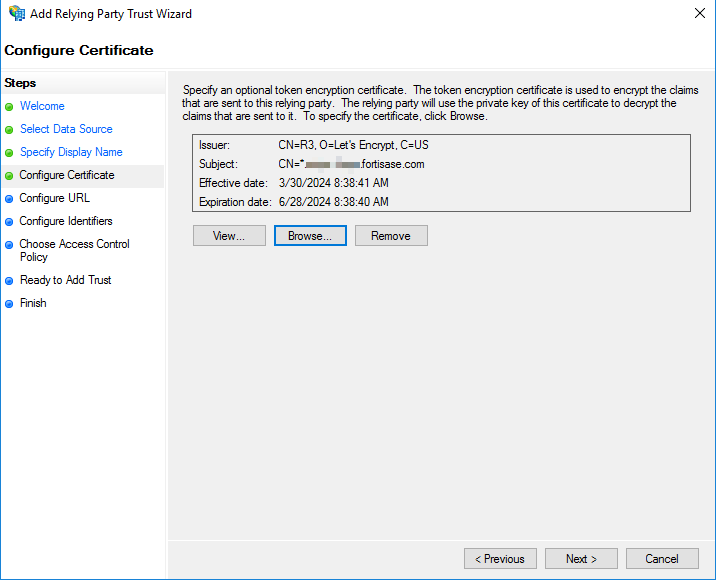Cancel the wizard
The height and width of the screenshot is (580, 716).
pos(662,559)
